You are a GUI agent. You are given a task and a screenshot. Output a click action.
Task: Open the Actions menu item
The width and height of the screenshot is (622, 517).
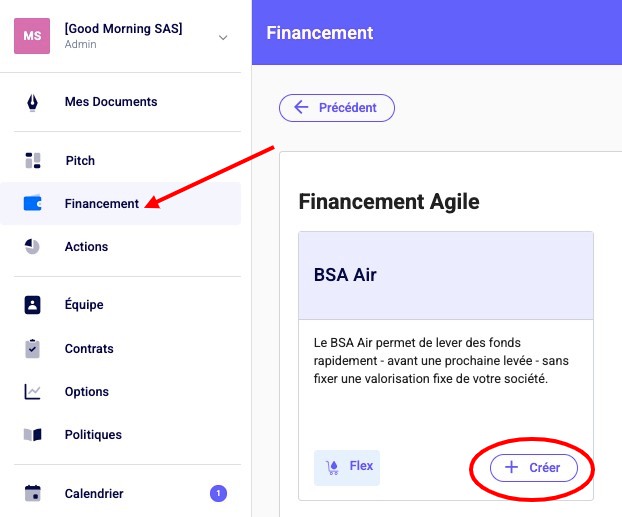[x=86, y=247]
